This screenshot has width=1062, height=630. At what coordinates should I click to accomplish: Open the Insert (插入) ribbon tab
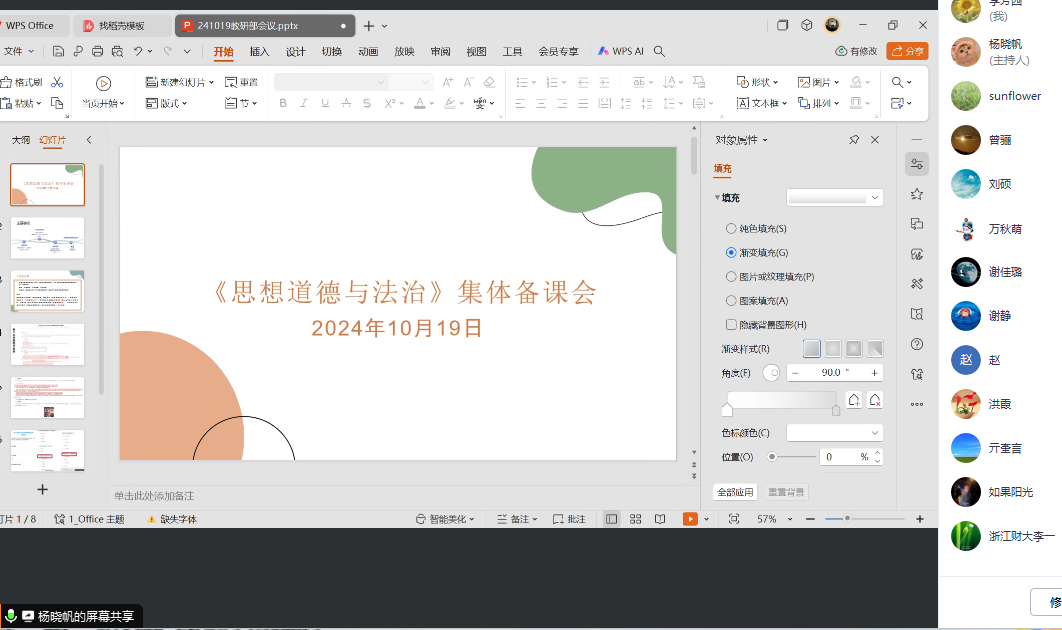tap(259, 52)
